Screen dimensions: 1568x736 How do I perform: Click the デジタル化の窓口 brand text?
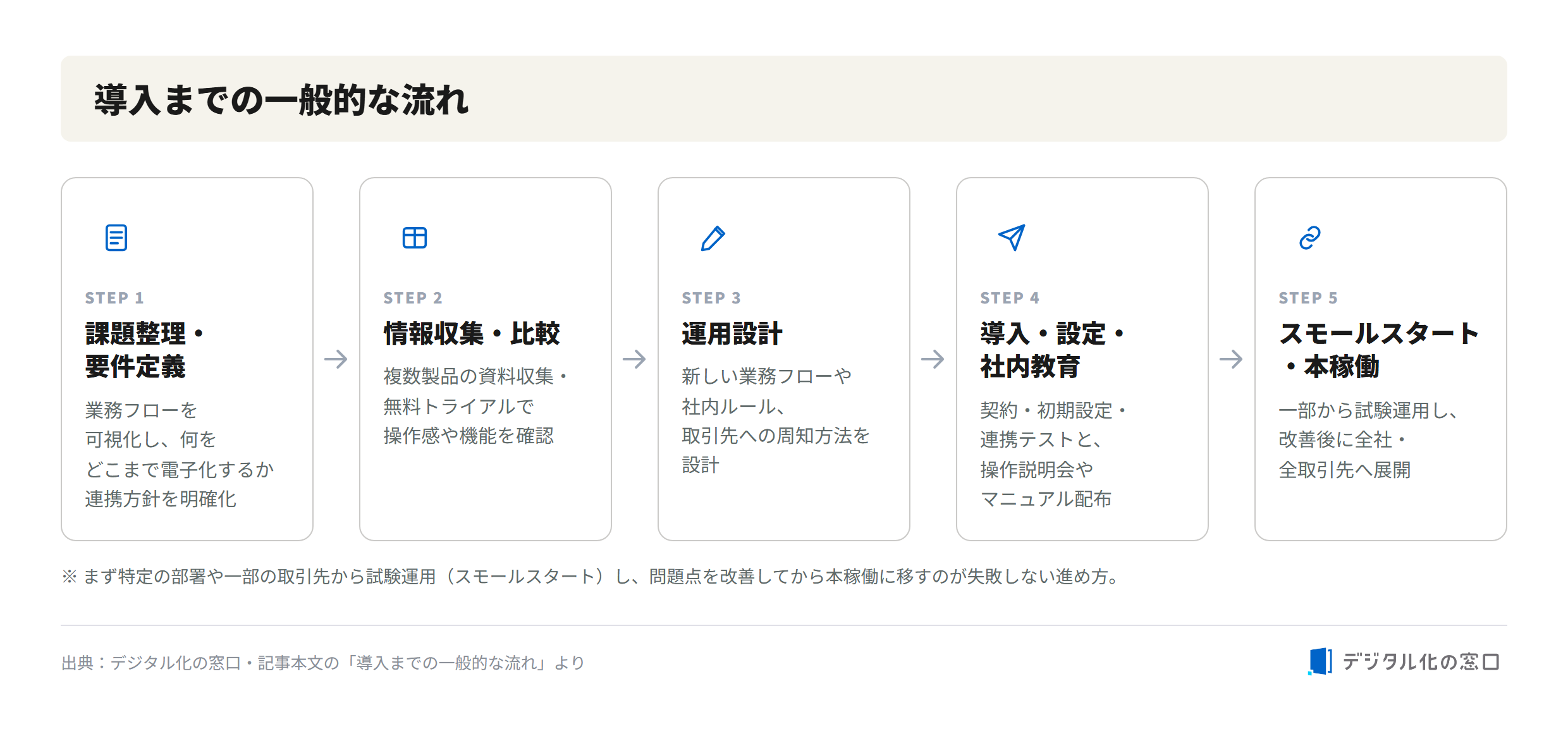click(x=1421, y=662)
